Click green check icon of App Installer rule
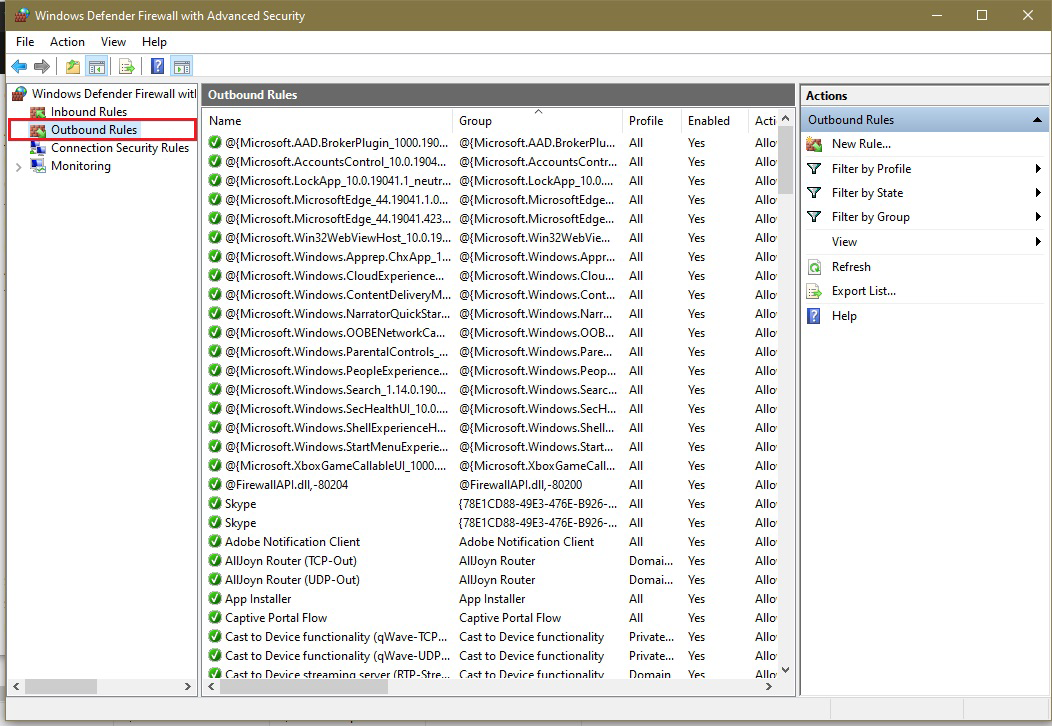 (215, 599)
